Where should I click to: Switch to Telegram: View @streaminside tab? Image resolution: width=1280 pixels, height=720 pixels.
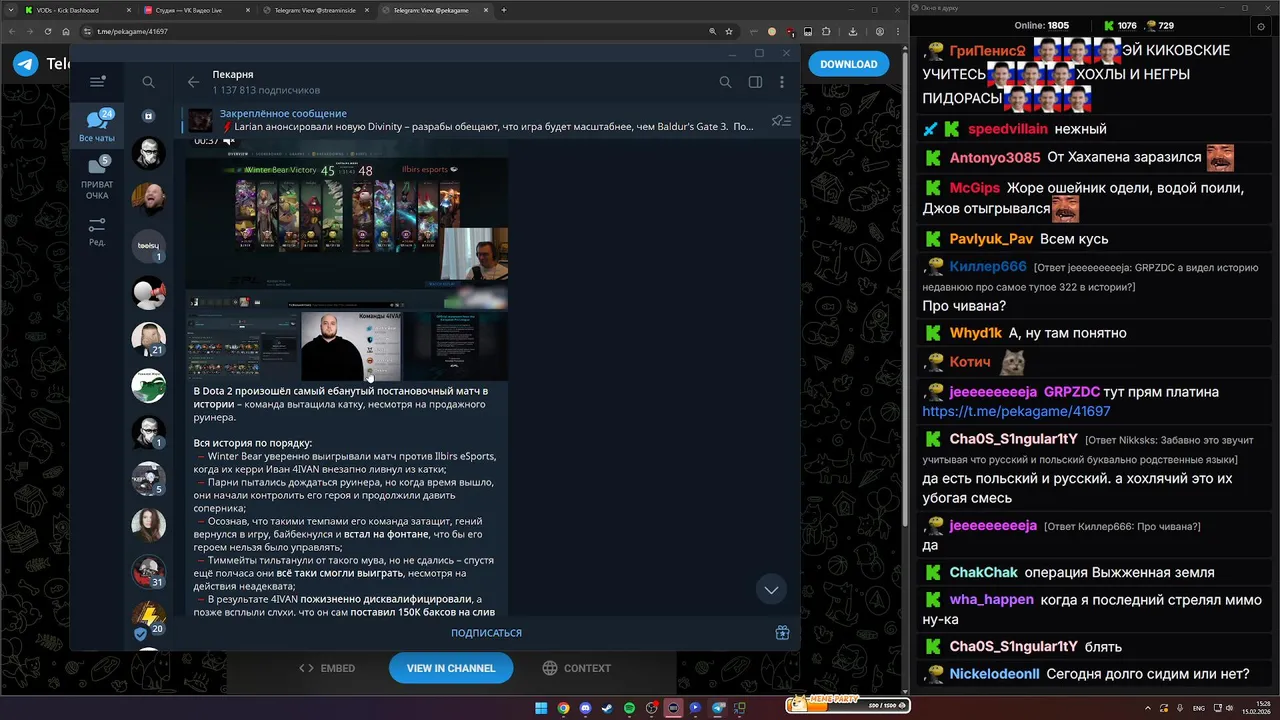tap(315, 10)
